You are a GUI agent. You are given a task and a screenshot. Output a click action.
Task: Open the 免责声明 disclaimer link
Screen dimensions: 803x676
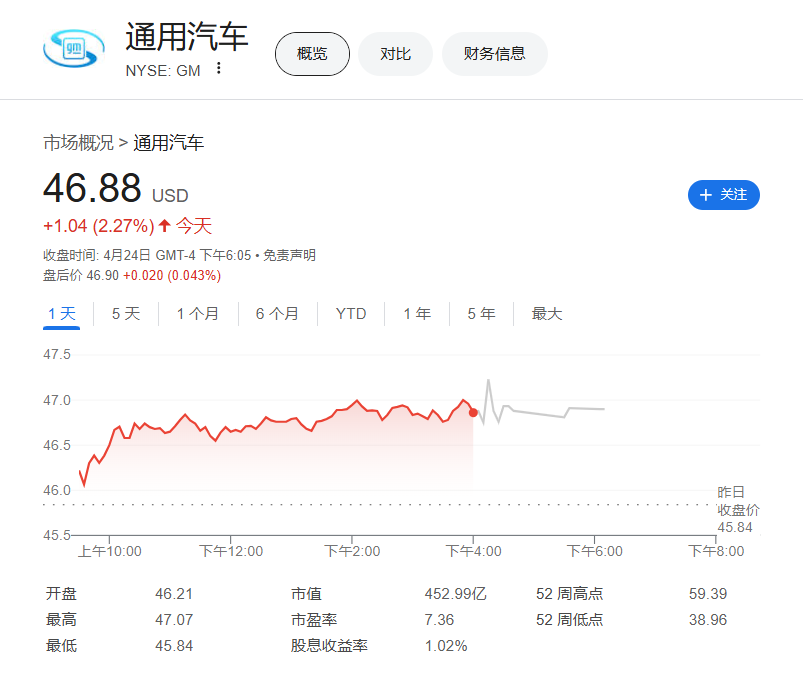coord(289,255)
